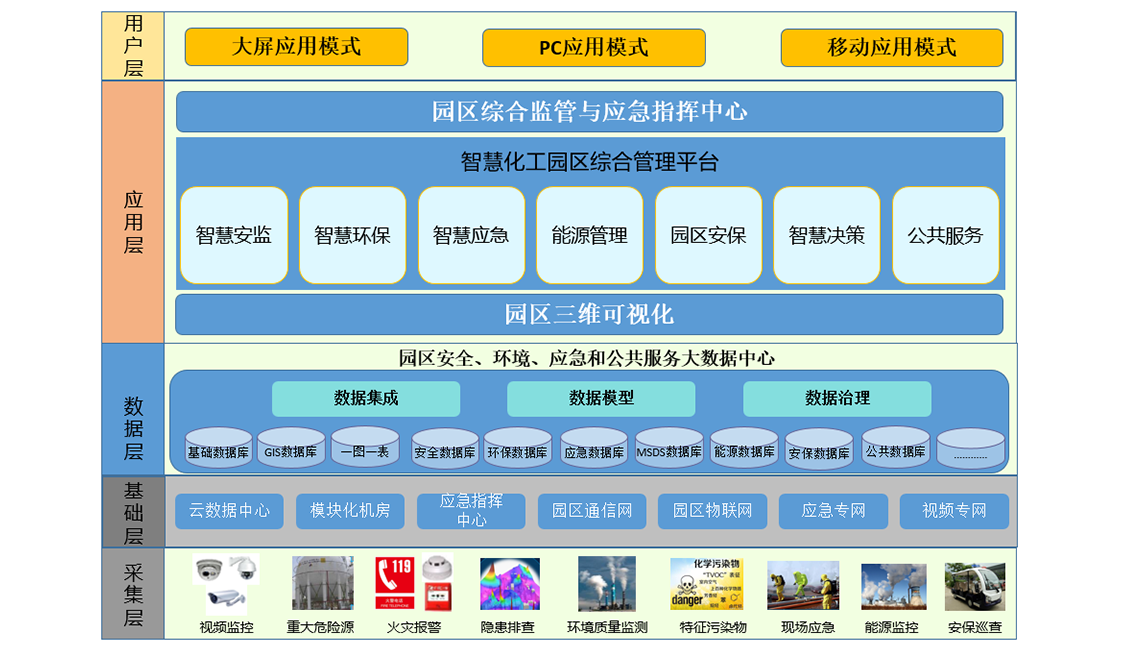The width and height of the screenshot is (1121, 651).
Task: Open the 重大危险源 storage tank icon
Action: pos(318,583)
